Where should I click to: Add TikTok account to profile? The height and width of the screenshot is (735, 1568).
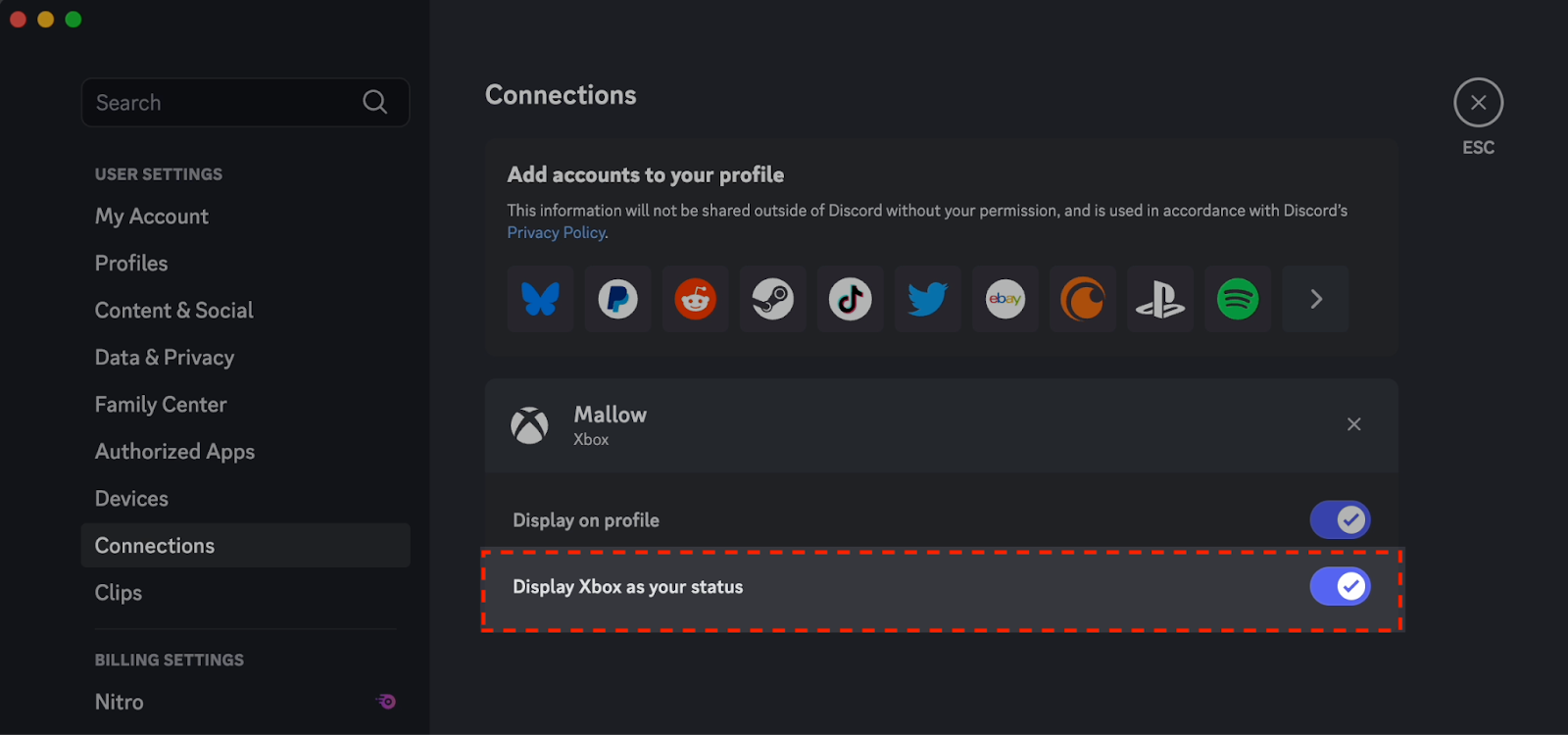coord(851,299)
